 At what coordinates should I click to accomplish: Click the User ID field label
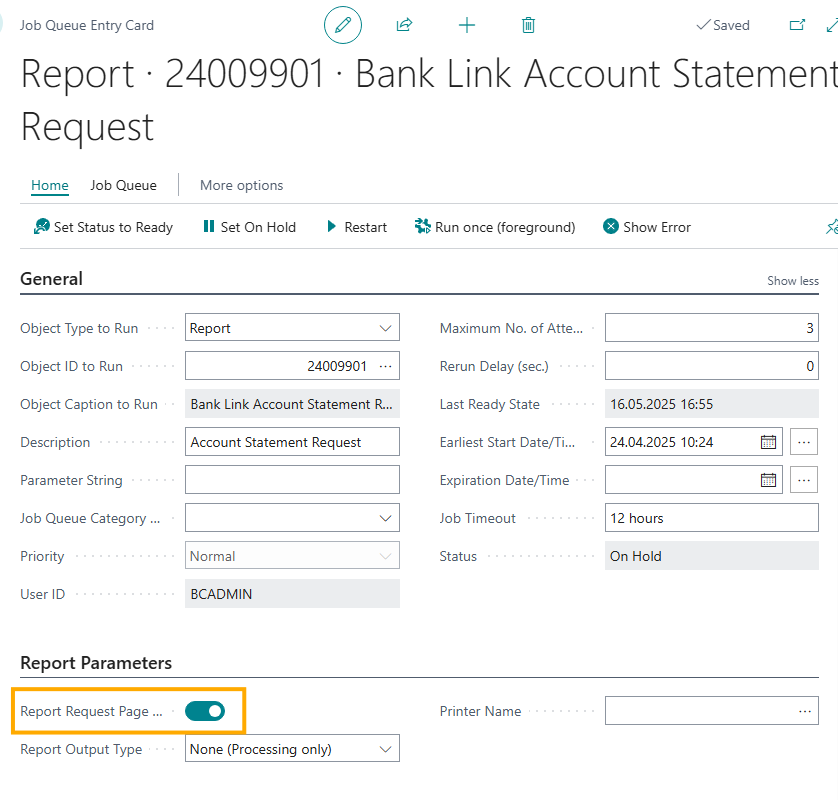[43, 594]
